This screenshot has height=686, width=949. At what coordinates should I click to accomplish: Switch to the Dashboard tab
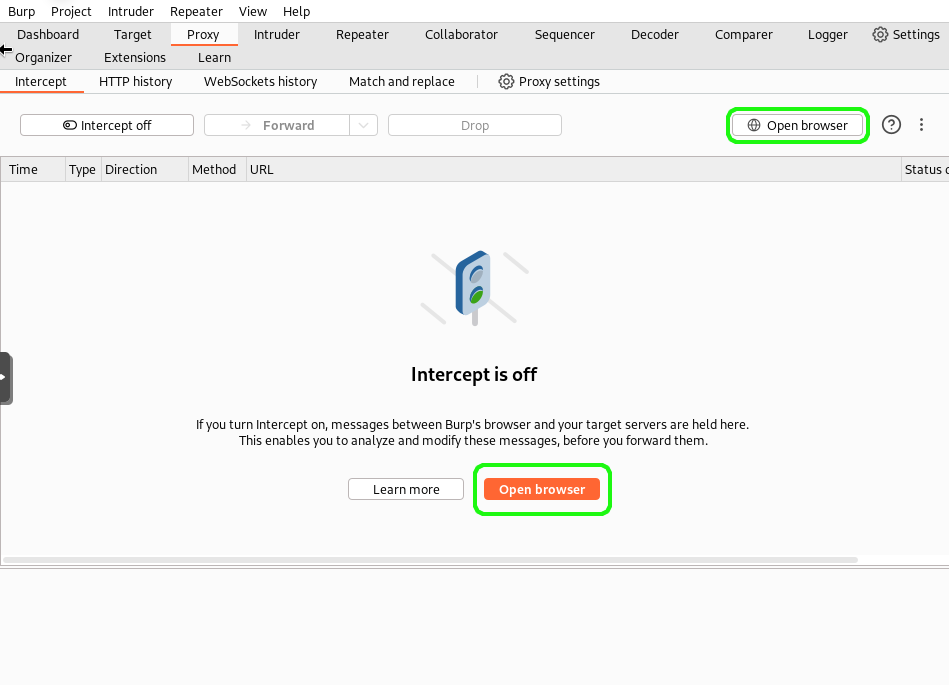[48, 35]
